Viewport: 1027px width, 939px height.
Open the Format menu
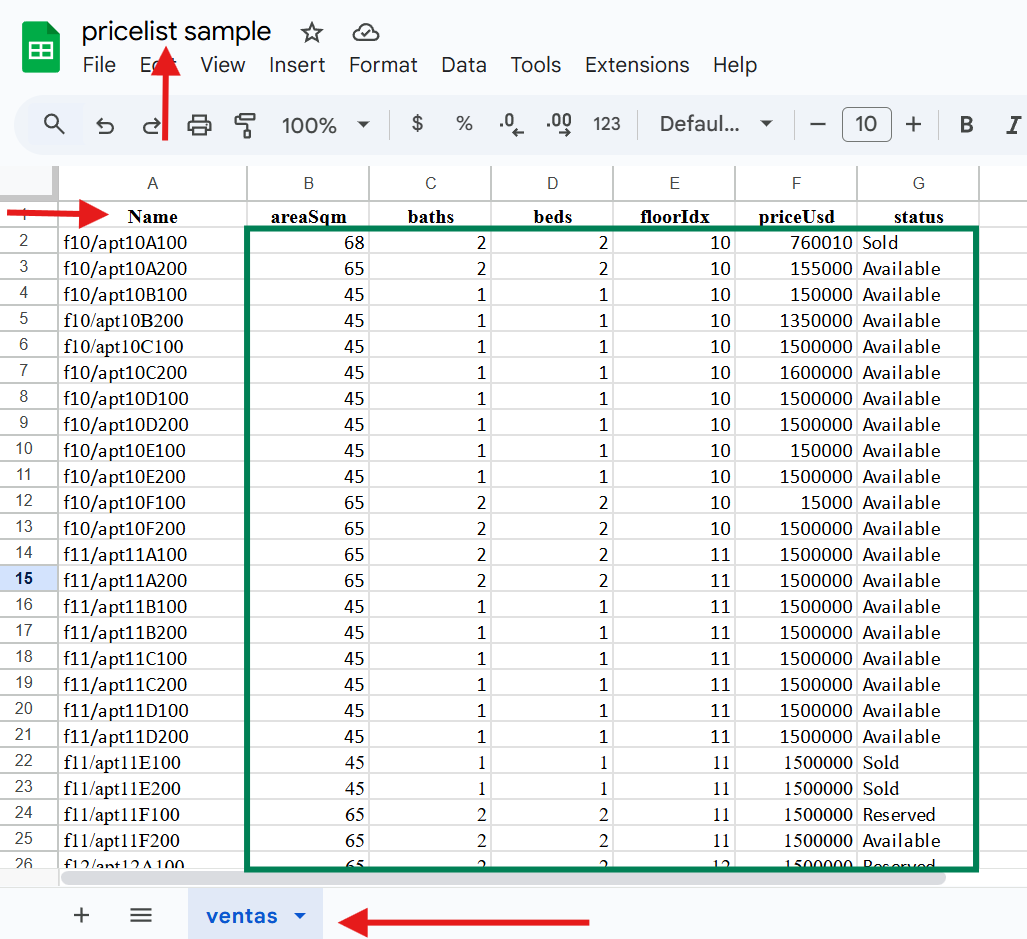point(383,65)
